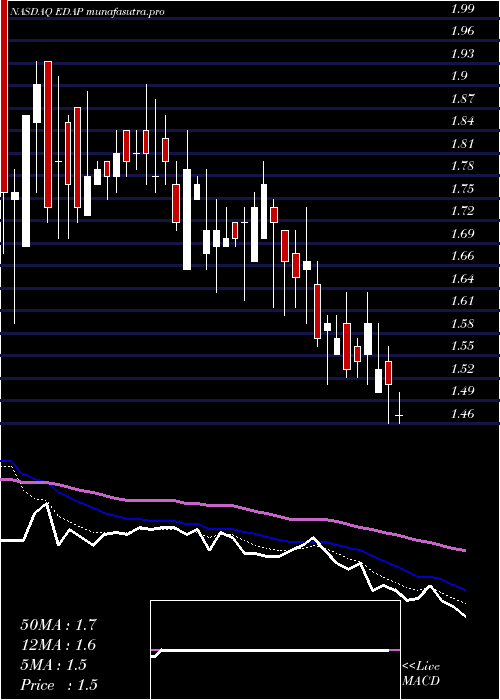This screenshot has height=700, width=500.
Task: Select the 1.72 price axis label
Action: tap(462, 211)
